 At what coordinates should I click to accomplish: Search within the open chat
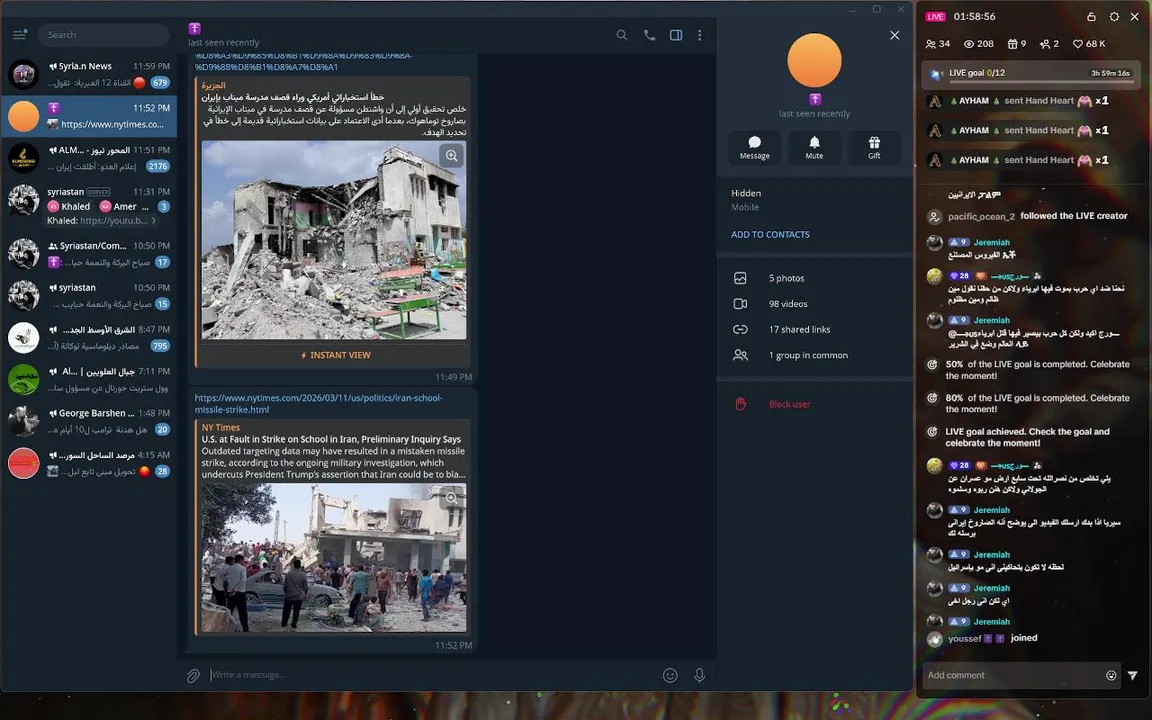[x=622, y=35]
